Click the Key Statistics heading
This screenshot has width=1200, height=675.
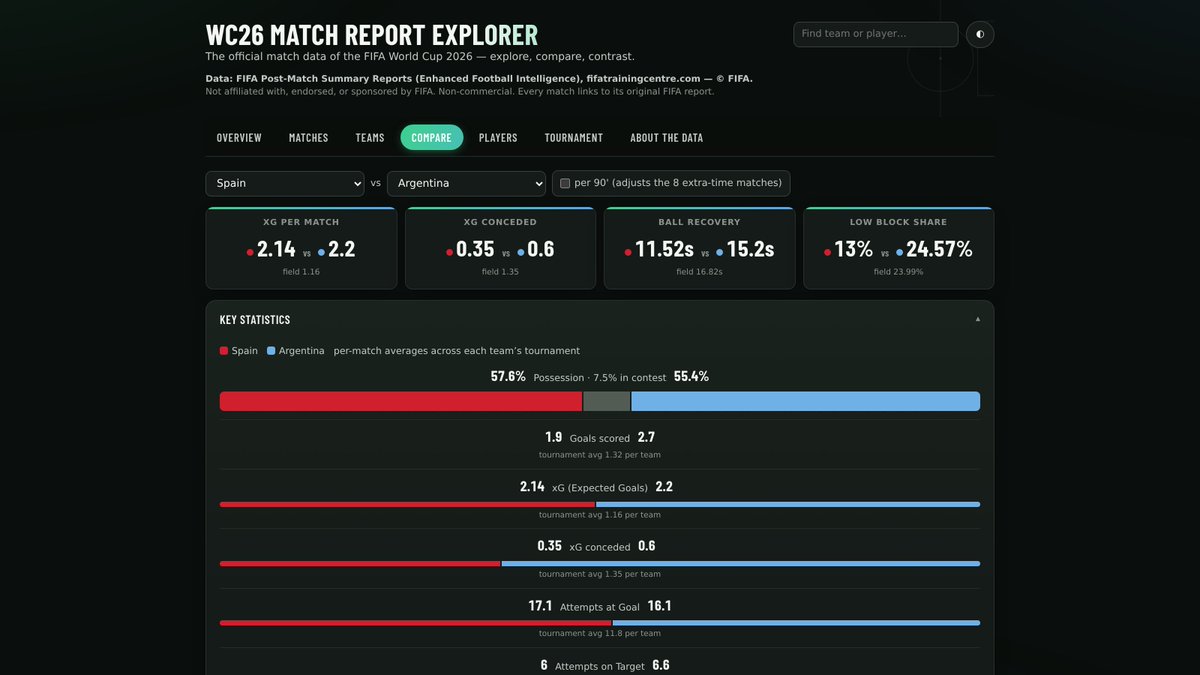[x=255, y=320]
